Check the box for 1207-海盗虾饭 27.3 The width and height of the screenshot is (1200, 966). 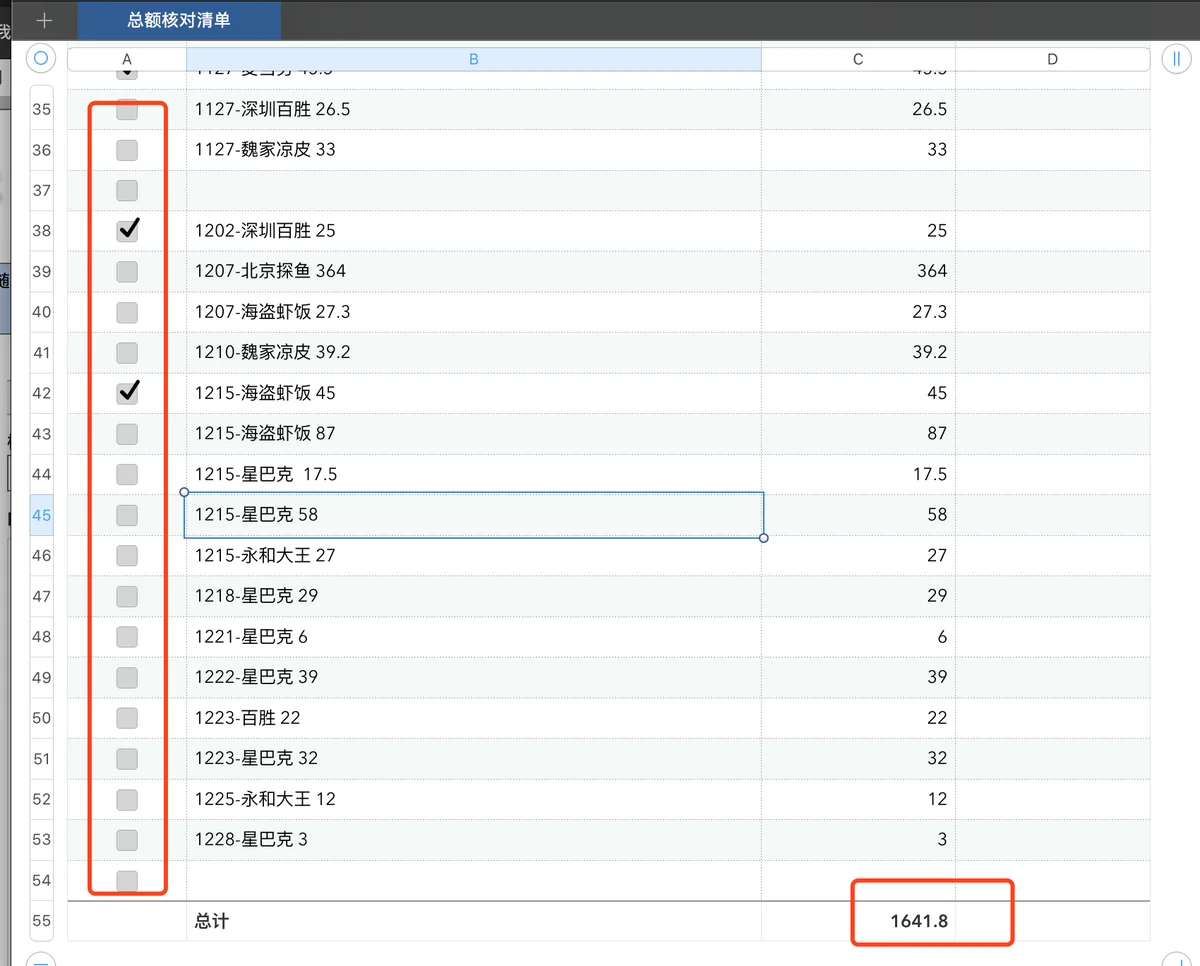(x=127, y=312)
